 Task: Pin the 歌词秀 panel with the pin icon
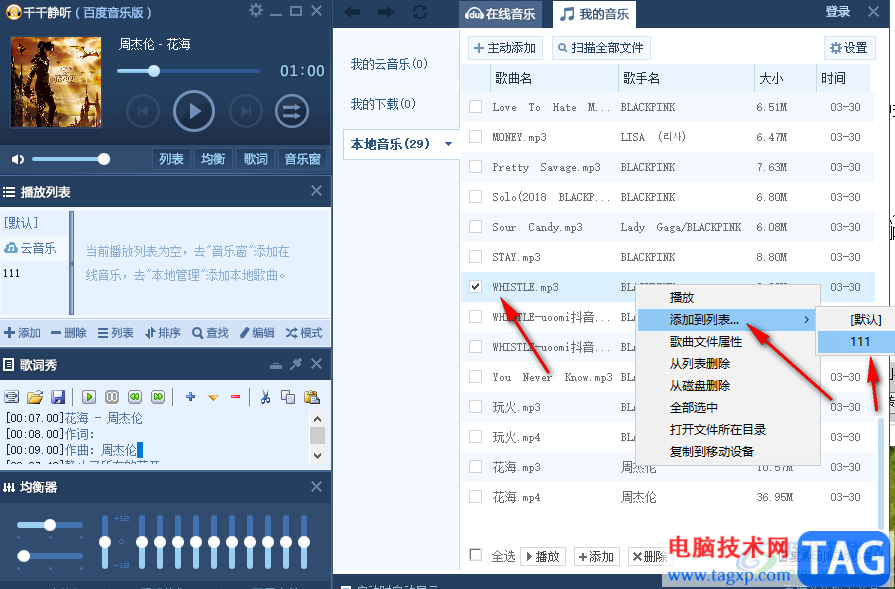click(296, 364)
